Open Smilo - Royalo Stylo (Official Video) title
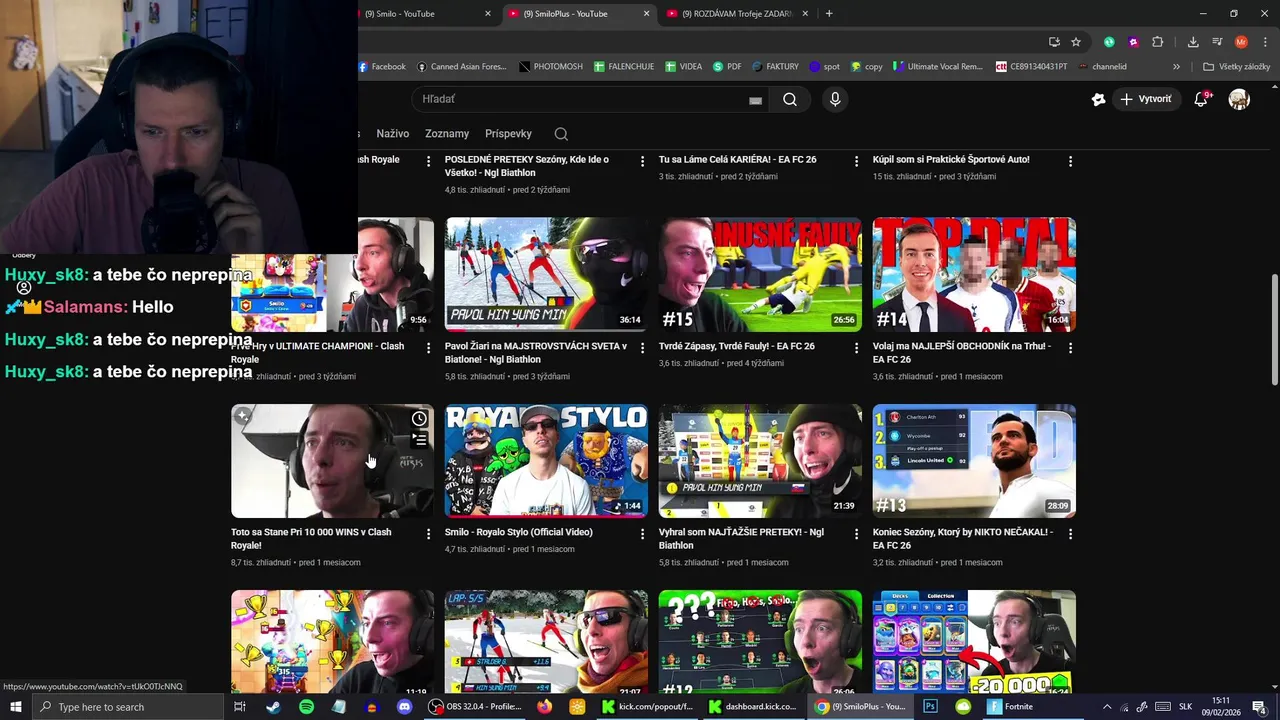Image resolution: width=1280 pixels, height=720 pixels. pyautogui.click(x=519, y=532)
